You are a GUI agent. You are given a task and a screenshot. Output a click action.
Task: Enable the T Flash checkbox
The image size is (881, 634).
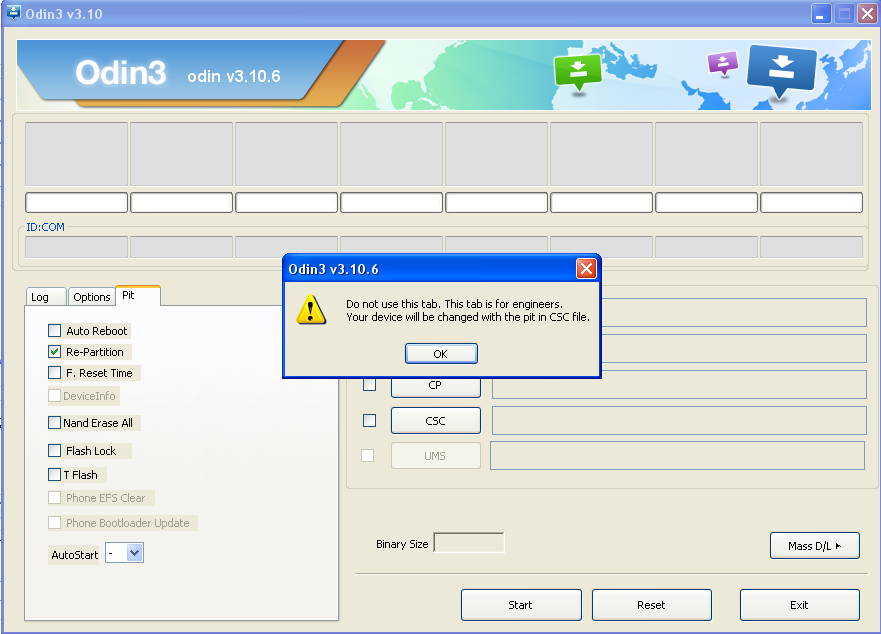[55, 475]
